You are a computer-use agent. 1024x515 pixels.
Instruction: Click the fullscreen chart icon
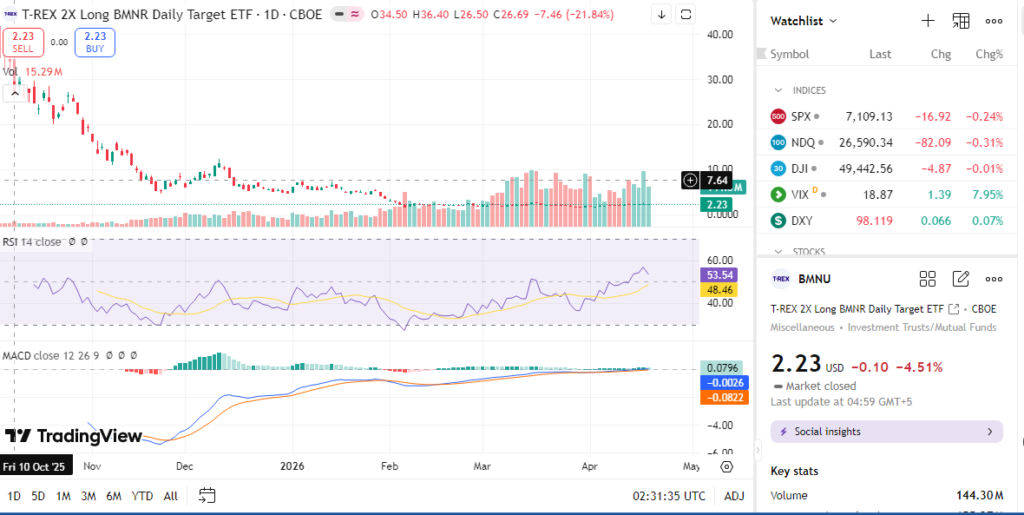686,15
